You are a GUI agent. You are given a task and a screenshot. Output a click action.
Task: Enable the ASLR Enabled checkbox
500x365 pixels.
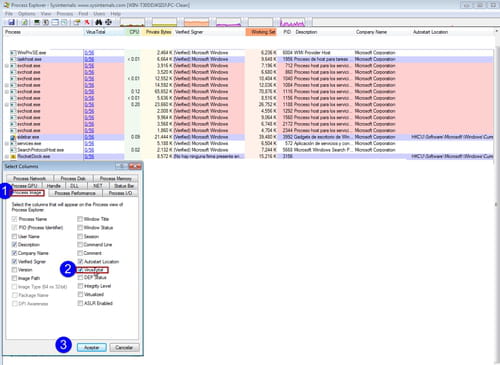pyautogui.click(x=80, y=303)
